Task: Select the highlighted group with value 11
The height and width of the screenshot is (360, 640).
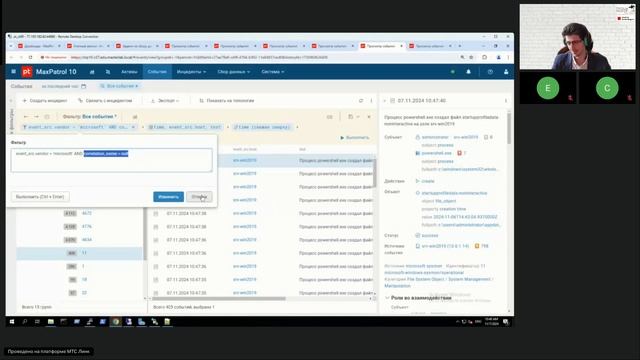Action: tap(80, 253)
